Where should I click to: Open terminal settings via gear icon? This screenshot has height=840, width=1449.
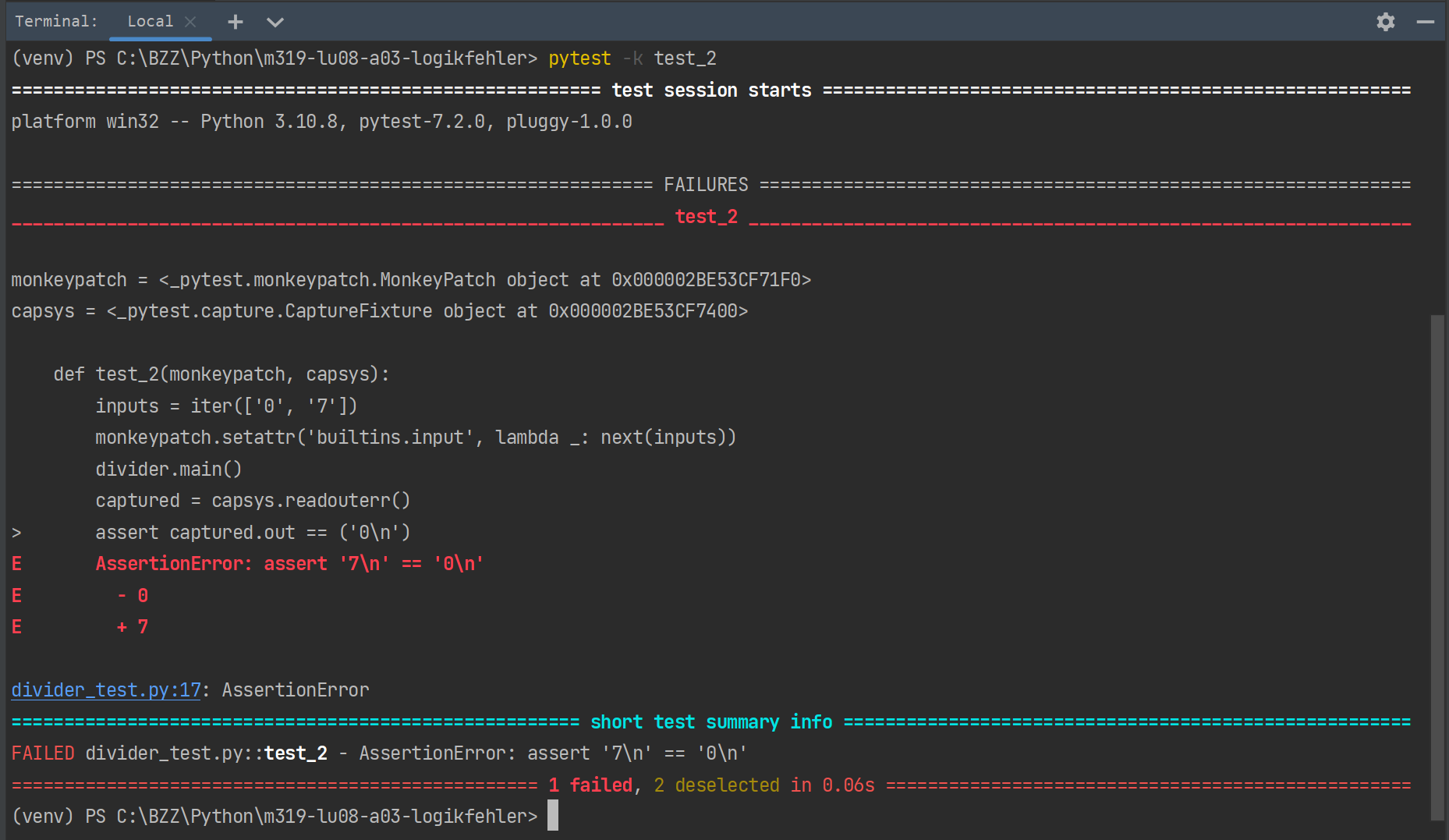click(x=1385, y=22)
